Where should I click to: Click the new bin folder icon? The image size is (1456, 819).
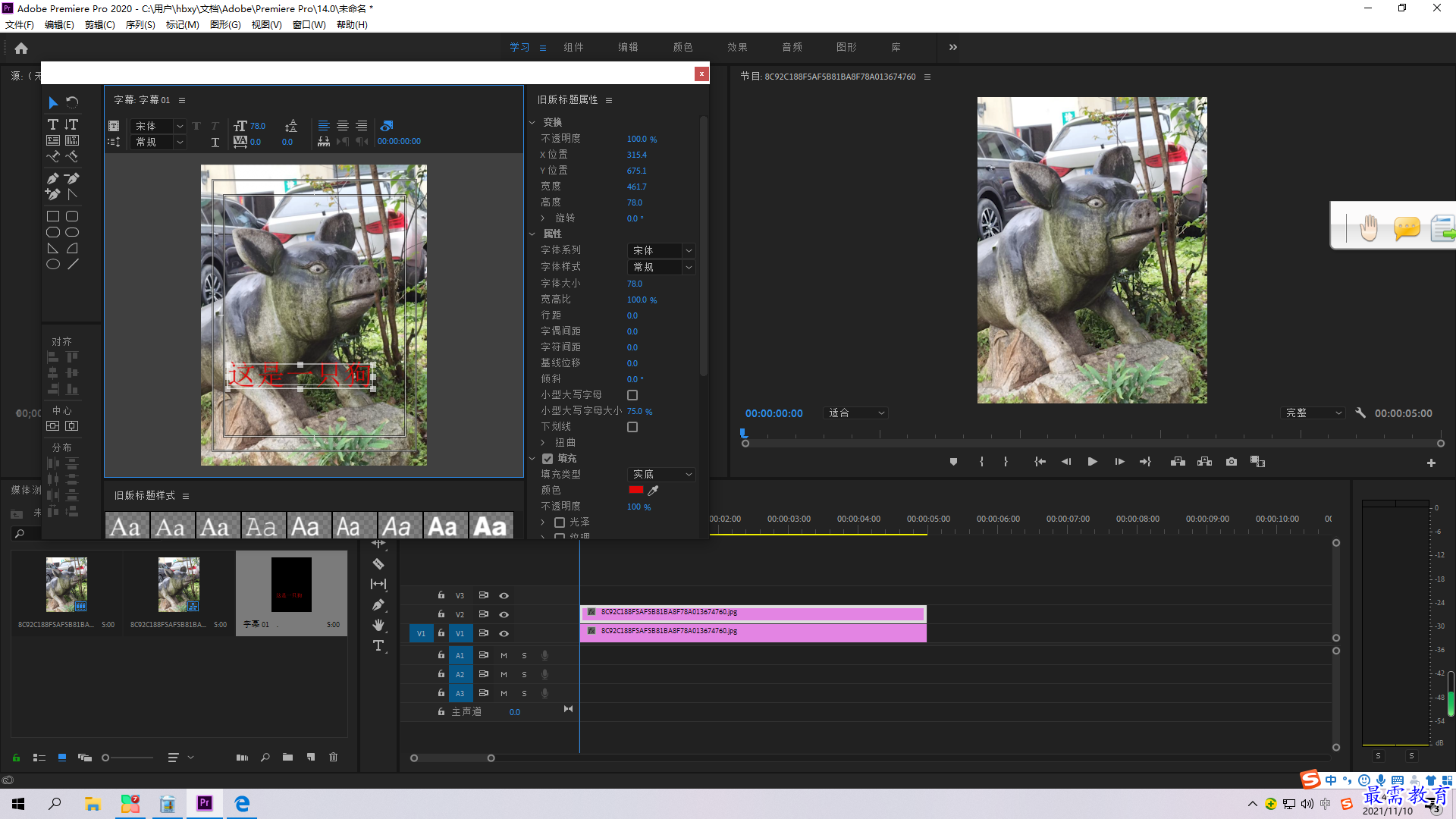pos(287,757)
